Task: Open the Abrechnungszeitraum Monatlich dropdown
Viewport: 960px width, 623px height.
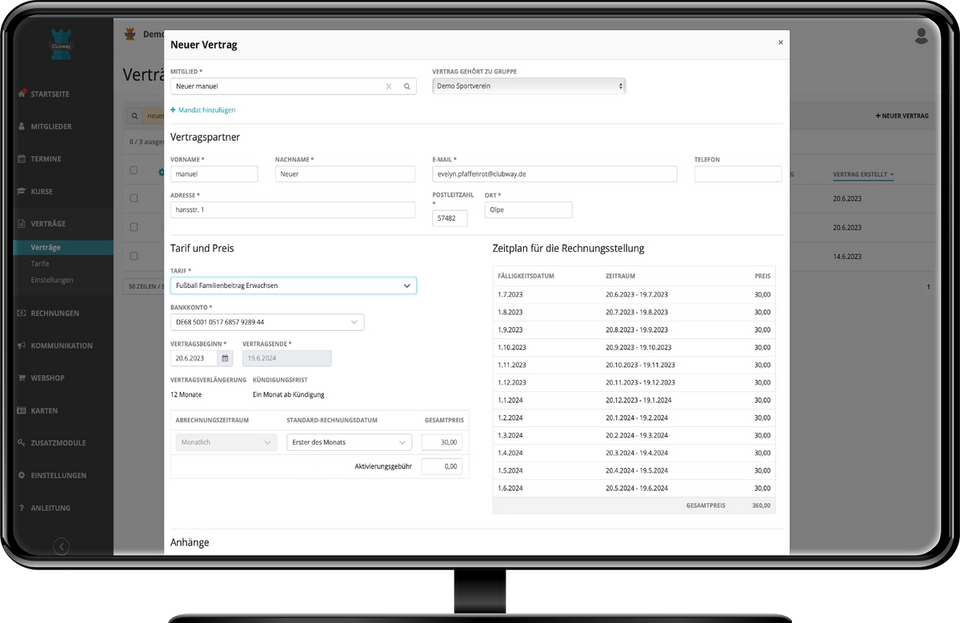Action: (x=226, y=442)
